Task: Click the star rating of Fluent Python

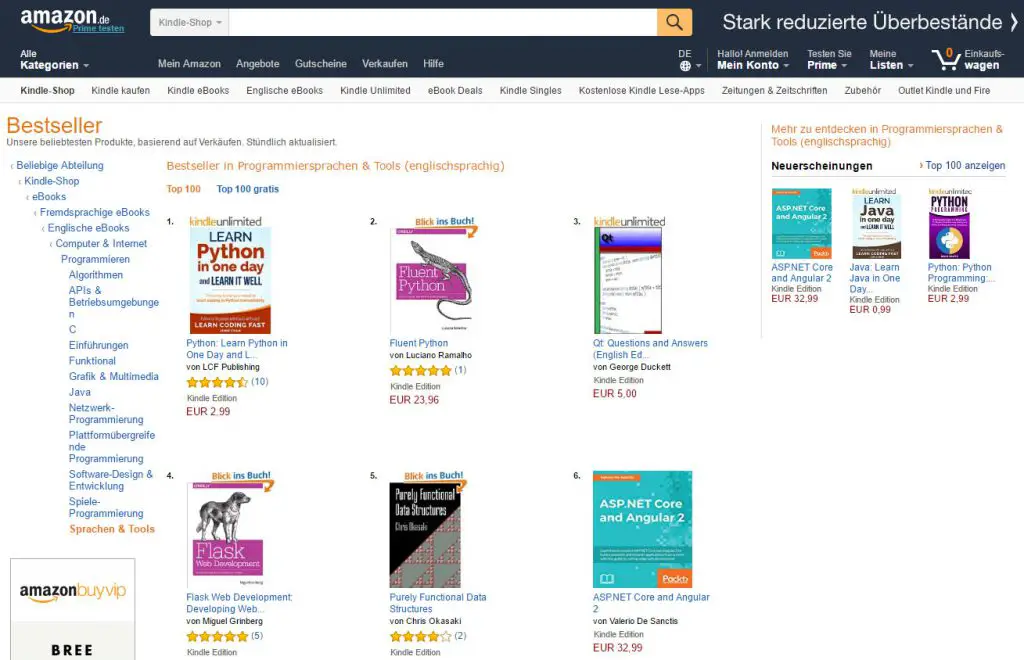Action: coord(420,370)
